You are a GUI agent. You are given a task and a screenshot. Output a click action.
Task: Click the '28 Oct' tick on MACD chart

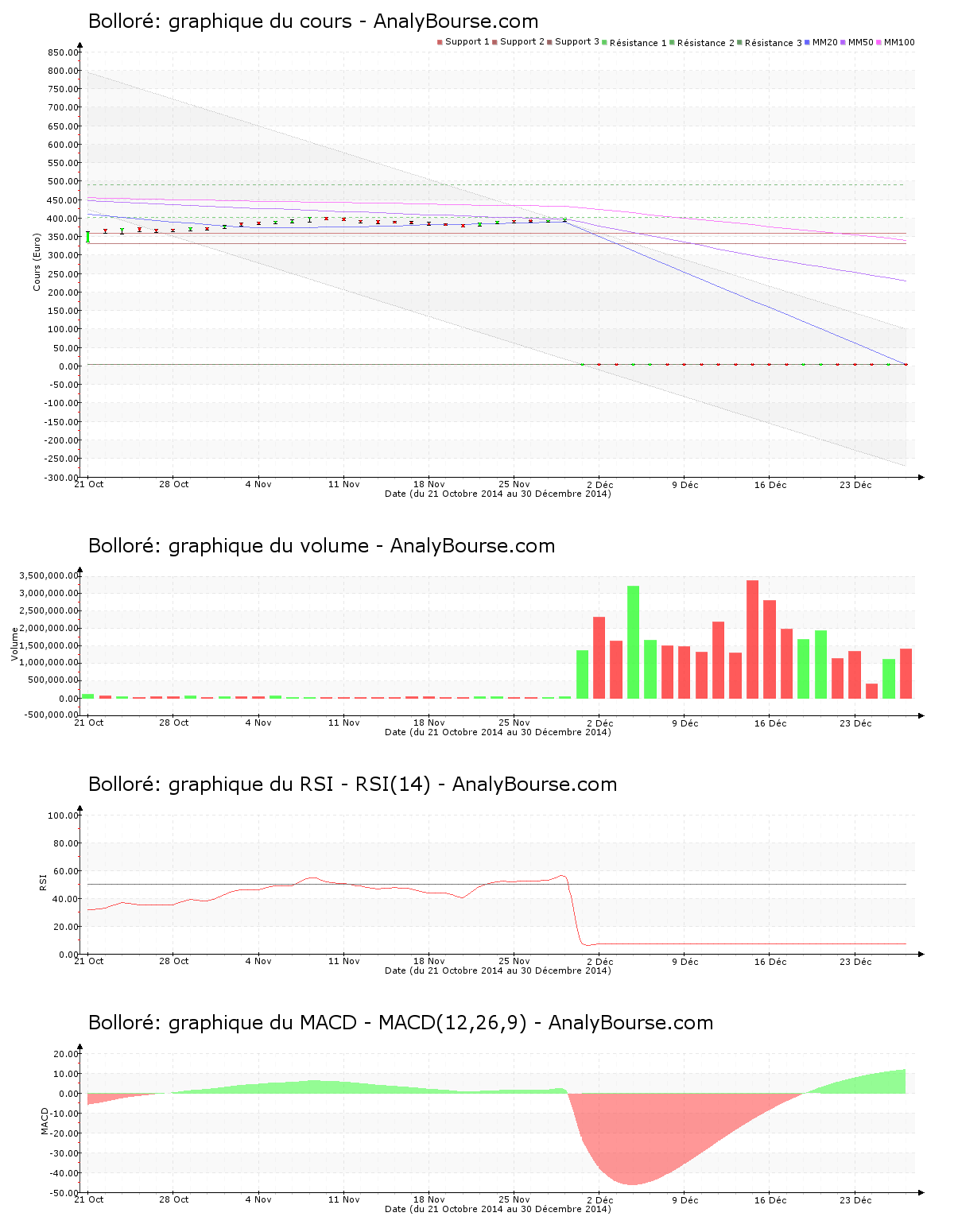(174, 1199)
